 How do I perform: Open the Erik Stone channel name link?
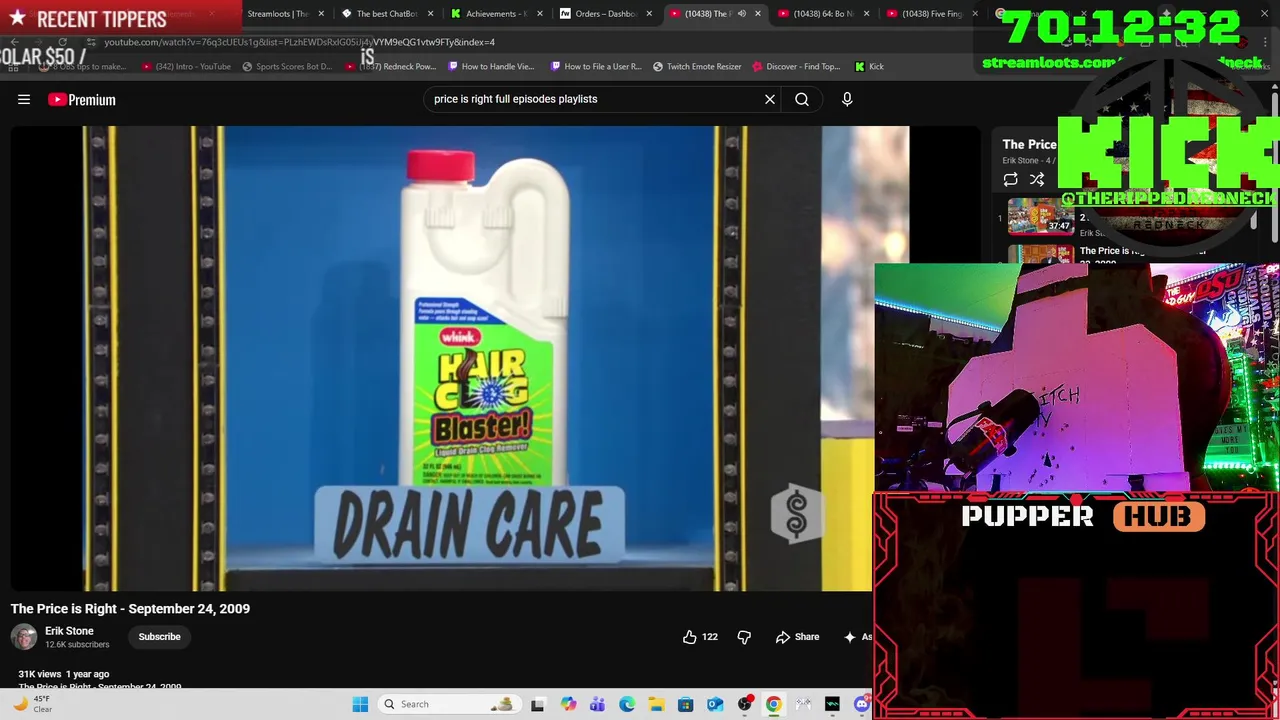69,631
